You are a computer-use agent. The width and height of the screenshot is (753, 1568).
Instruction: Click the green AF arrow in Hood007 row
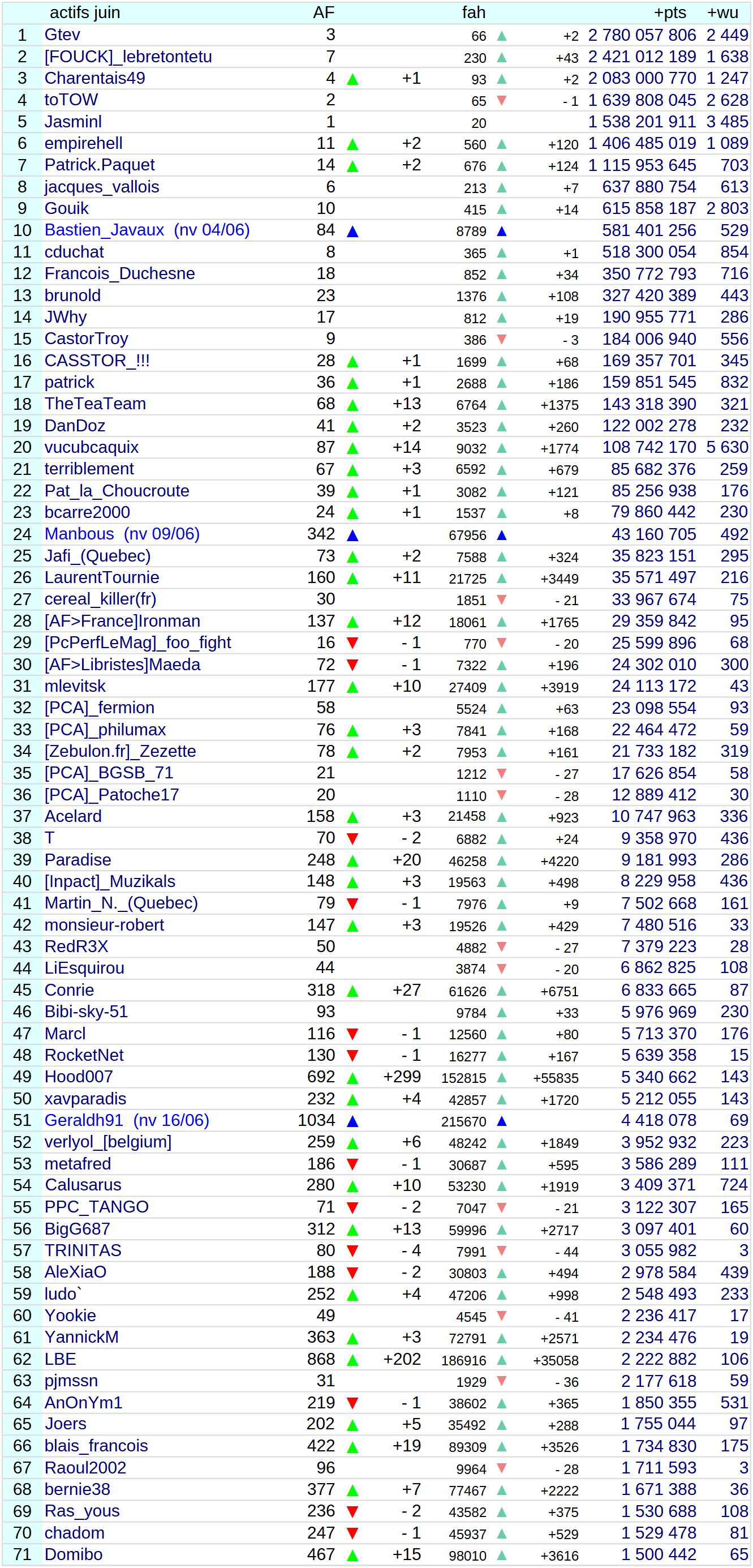352,1078
